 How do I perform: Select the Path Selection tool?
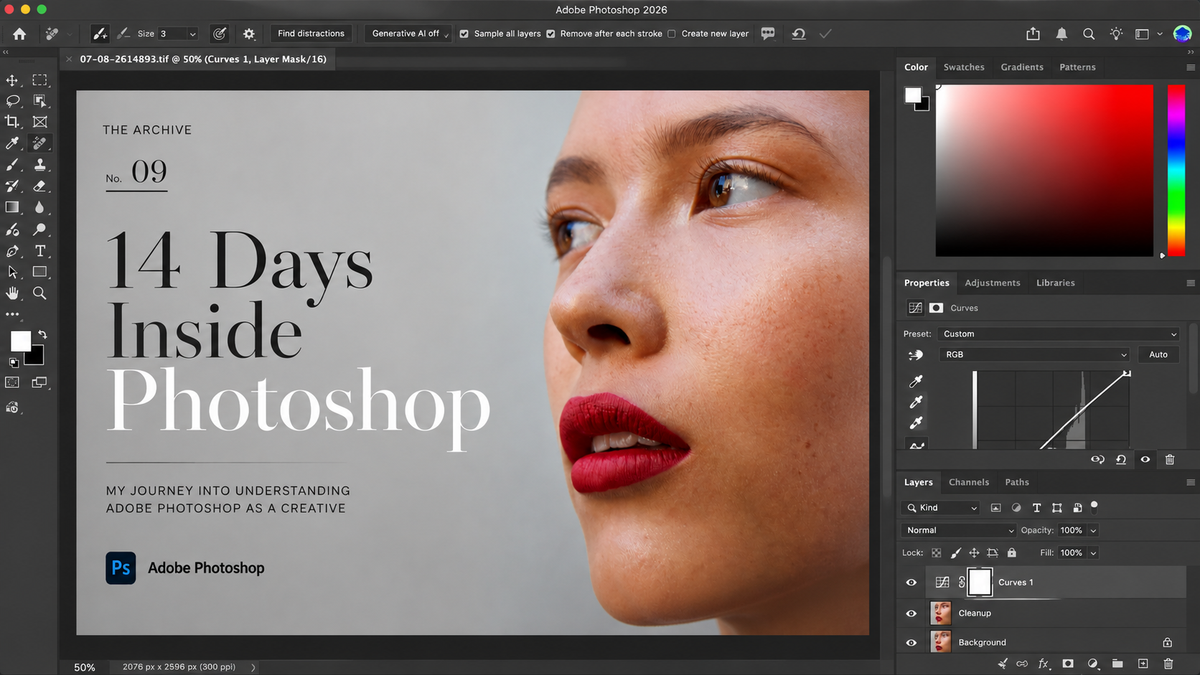pos(13,272)
